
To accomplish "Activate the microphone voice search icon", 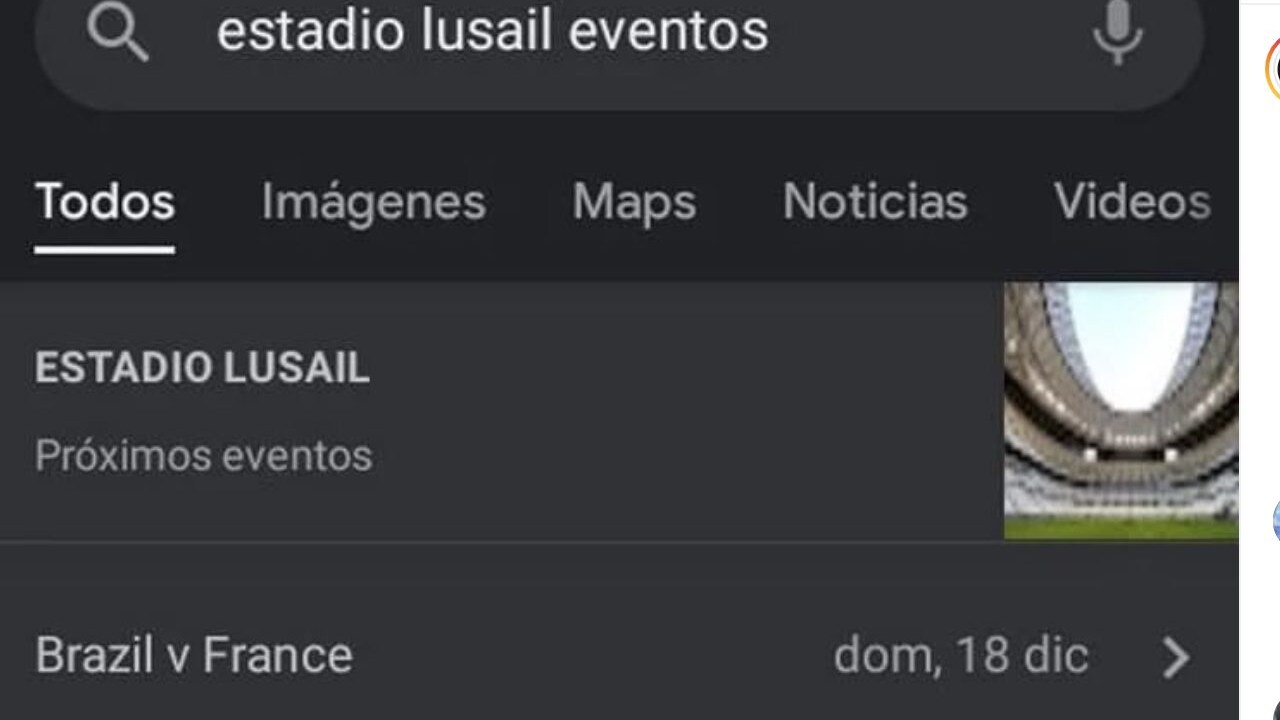I will (x=1117, y=31).
